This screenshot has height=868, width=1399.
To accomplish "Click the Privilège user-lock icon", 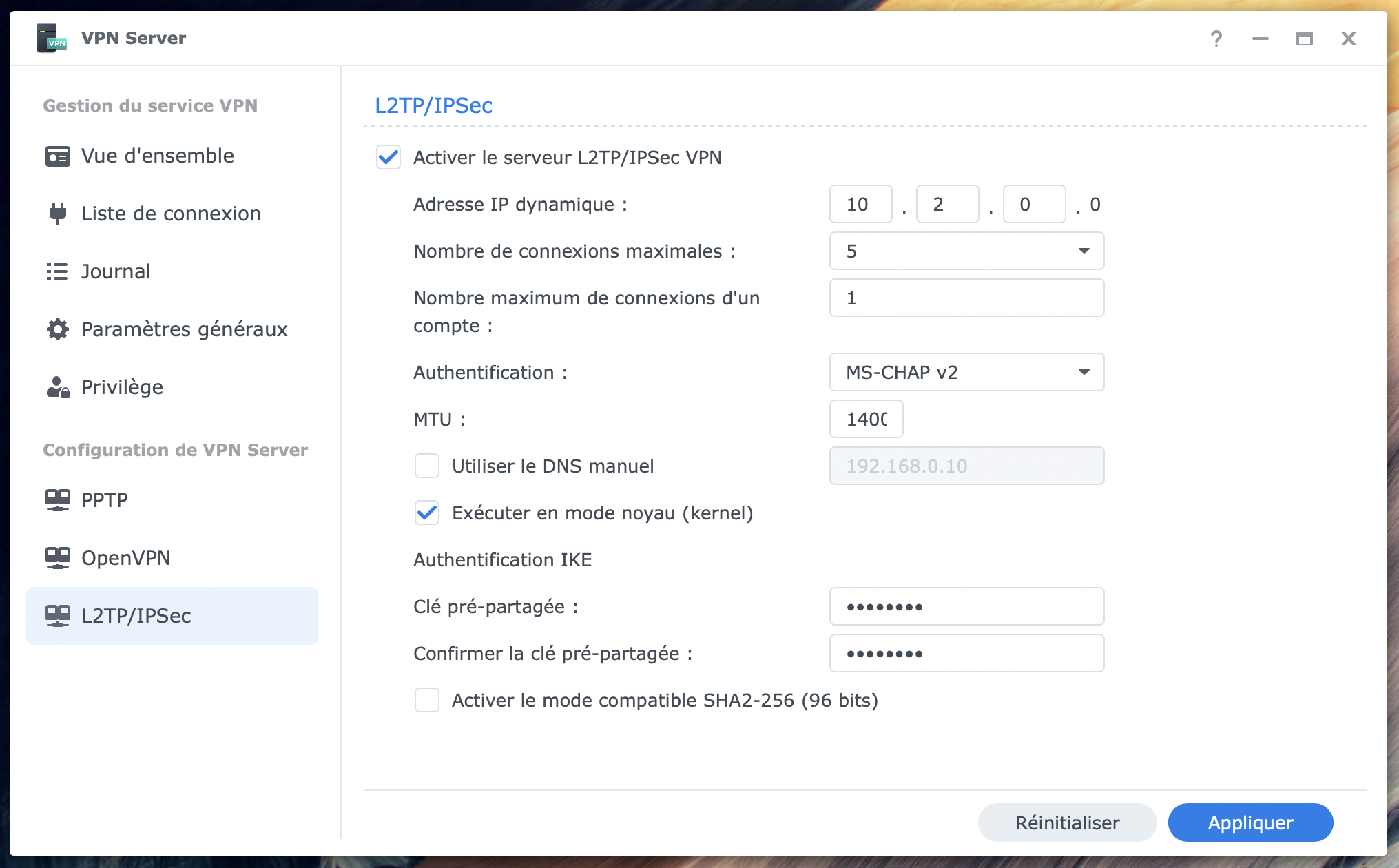I will tap(57, 387).
